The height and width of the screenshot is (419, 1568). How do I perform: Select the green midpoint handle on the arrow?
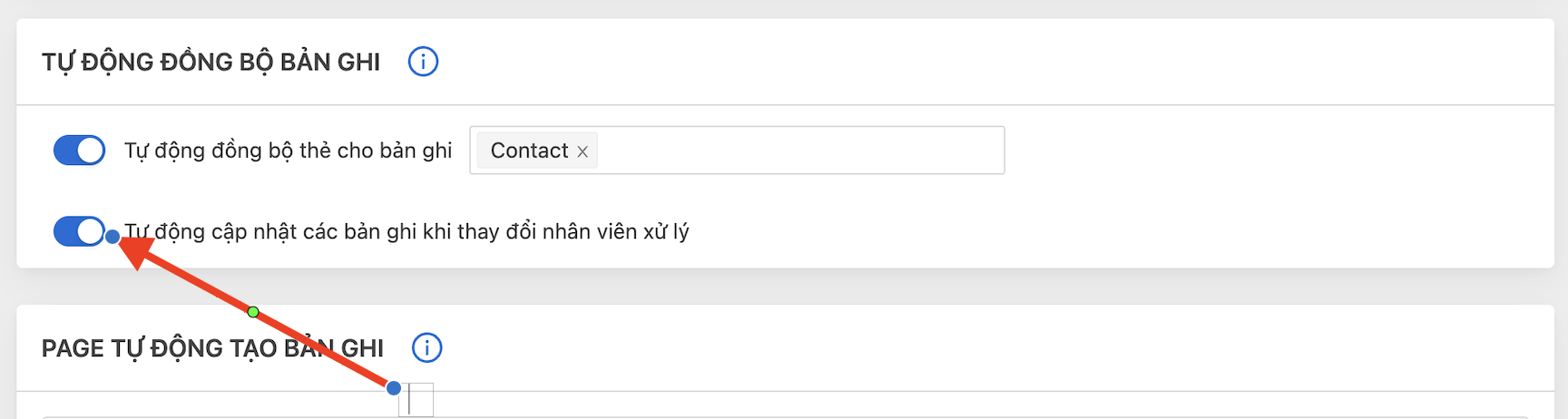(253, 312)
